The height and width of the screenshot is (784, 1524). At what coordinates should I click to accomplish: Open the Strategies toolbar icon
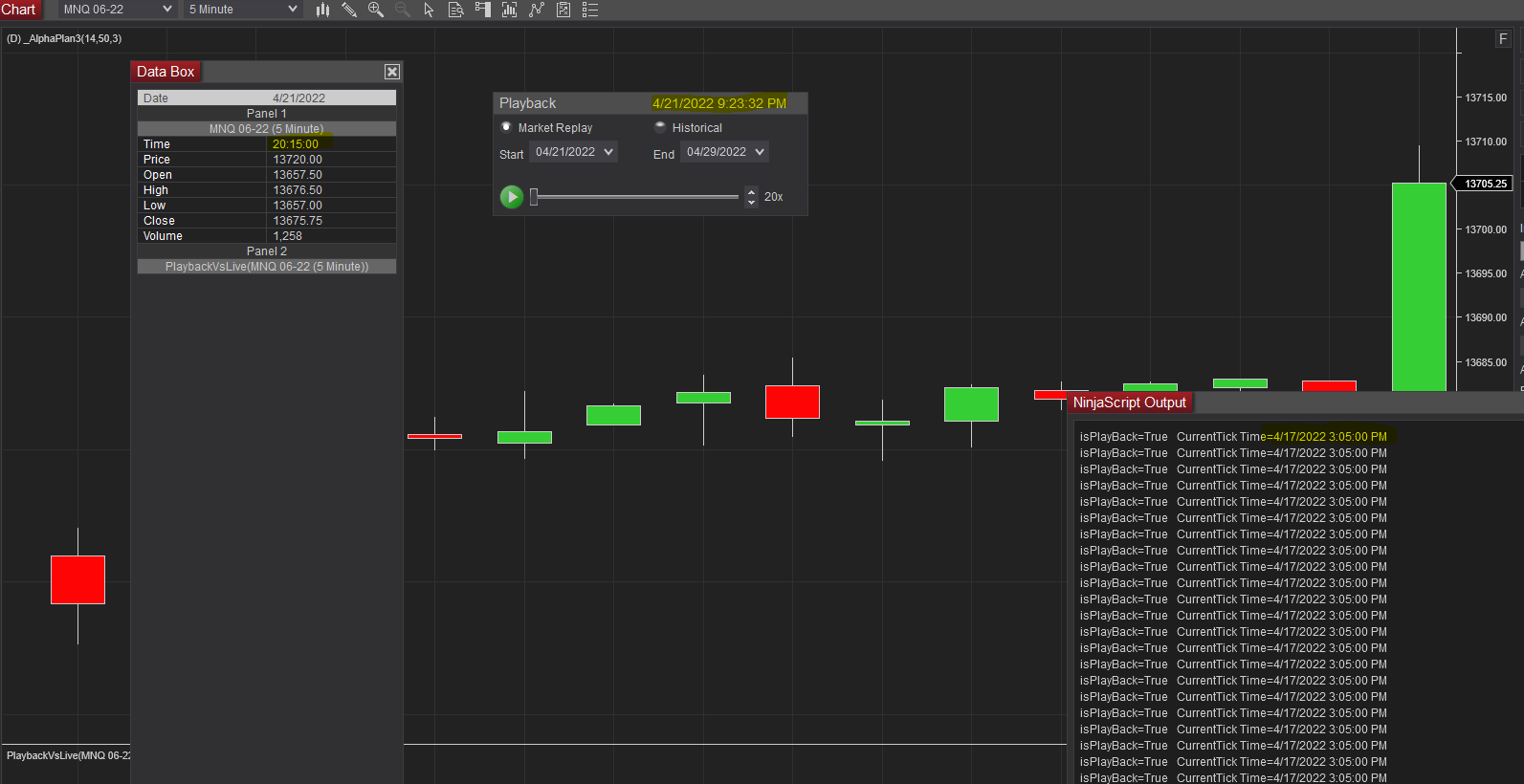(x=537, y=10)
